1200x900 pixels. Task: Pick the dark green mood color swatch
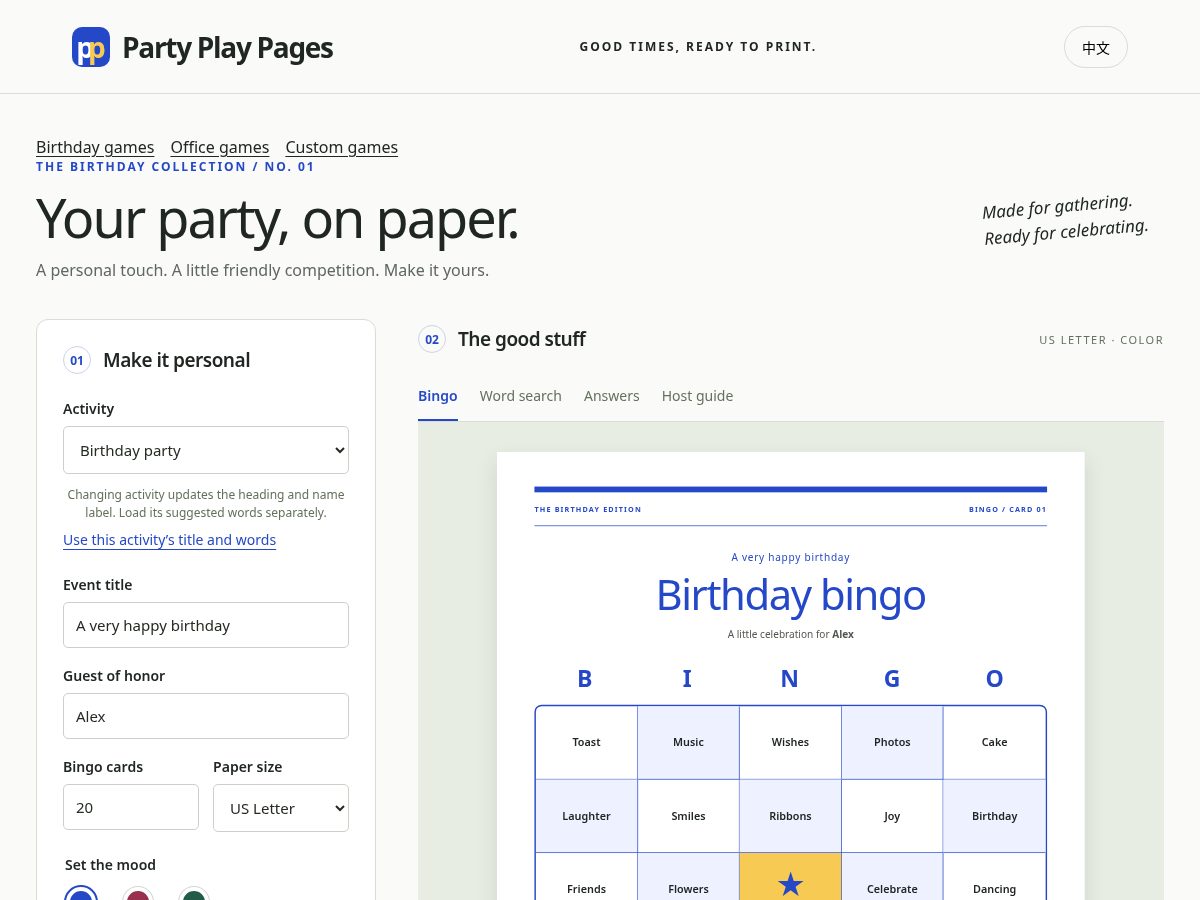tap(194, 893)
